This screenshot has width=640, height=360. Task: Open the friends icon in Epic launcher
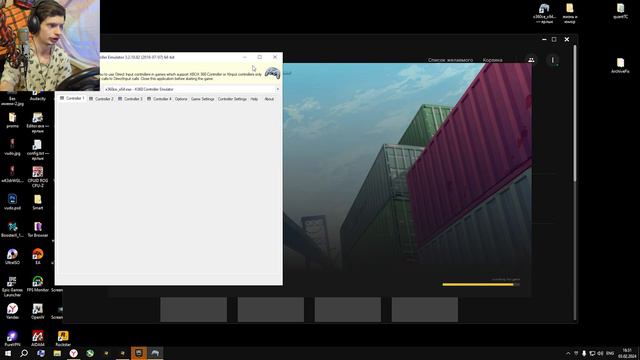(531, 60)
